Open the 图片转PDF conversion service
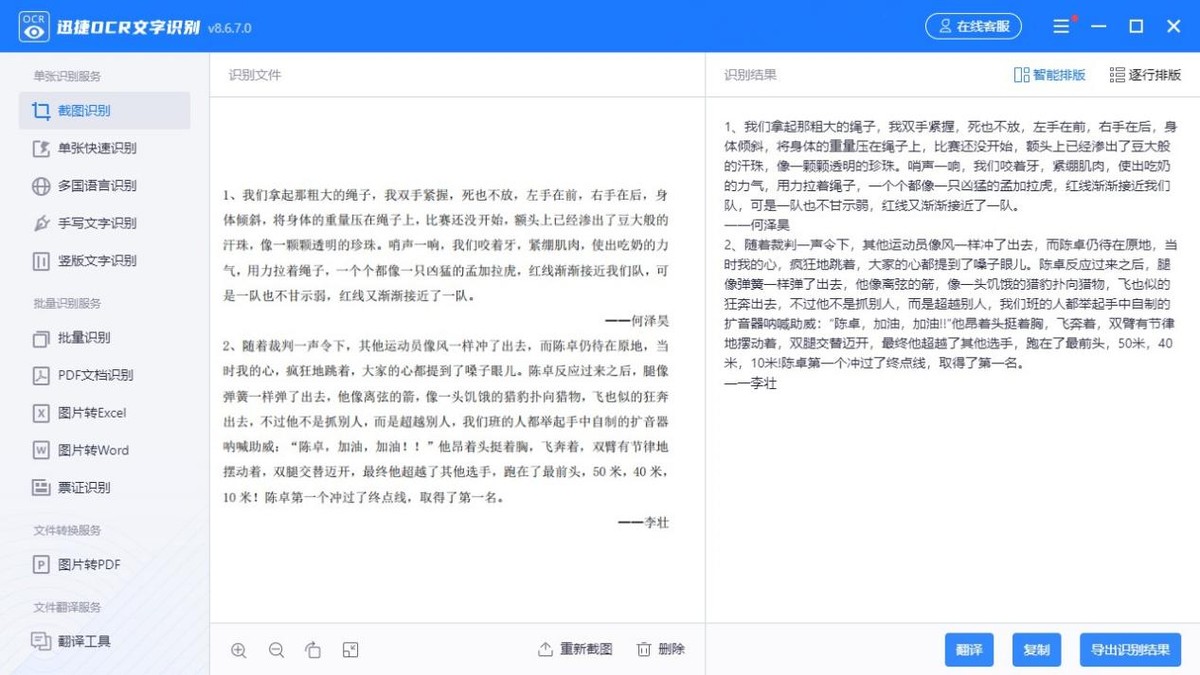1200x675 pixels. pos(85,564)
